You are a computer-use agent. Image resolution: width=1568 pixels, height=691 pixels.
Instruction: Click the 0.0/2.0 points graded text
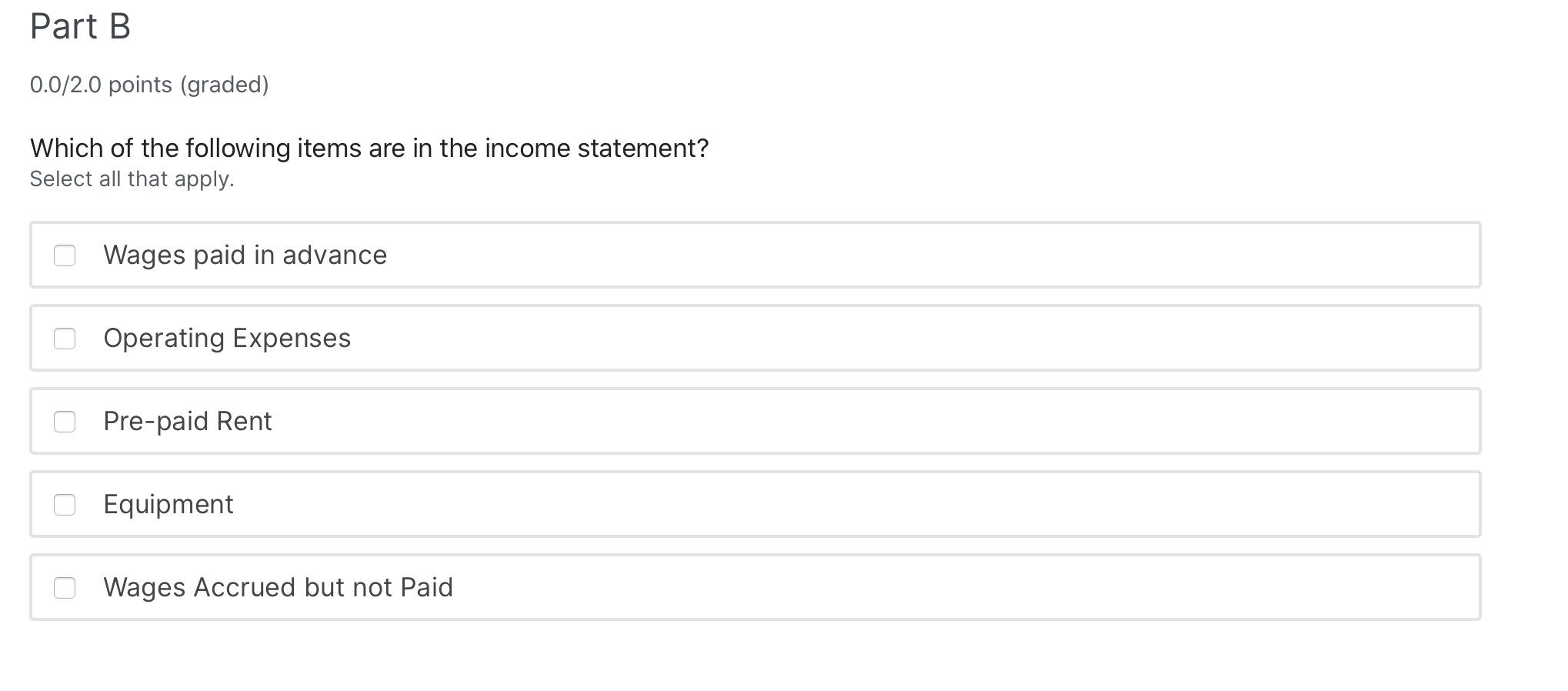(x=149, y=85)
